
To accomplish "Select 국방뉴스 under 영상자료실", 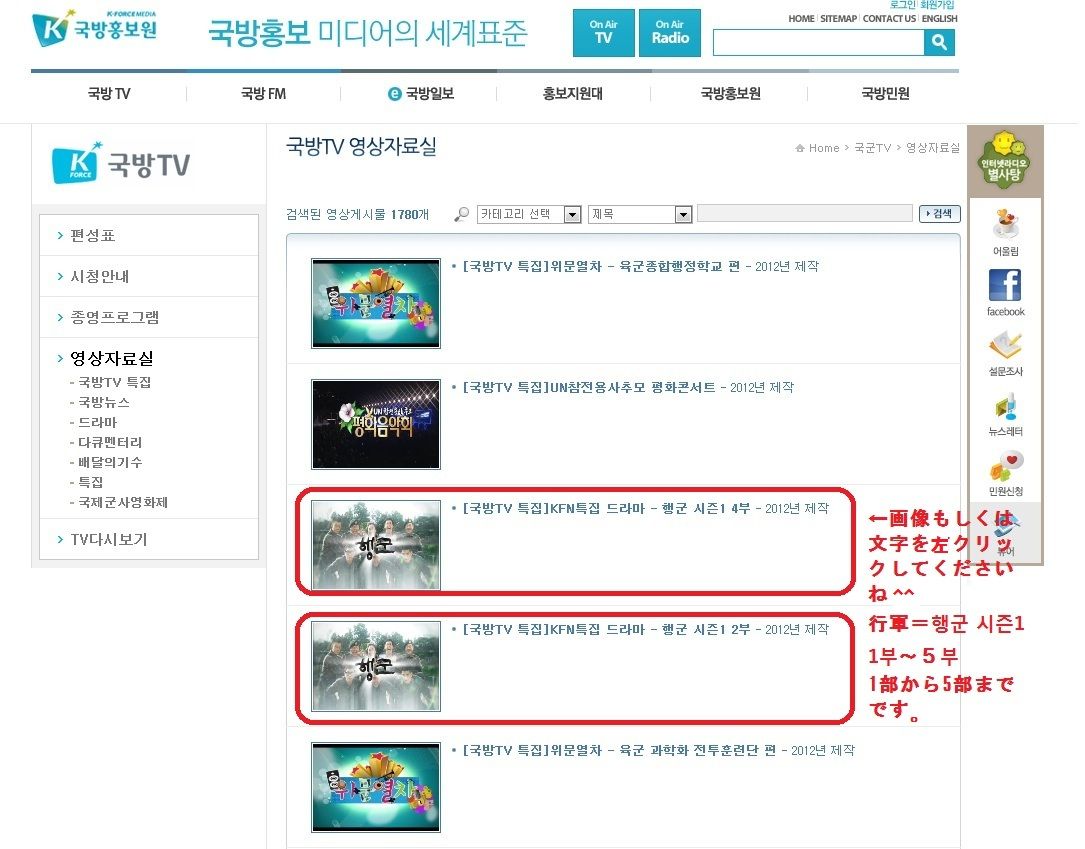I will coord(104,402).
